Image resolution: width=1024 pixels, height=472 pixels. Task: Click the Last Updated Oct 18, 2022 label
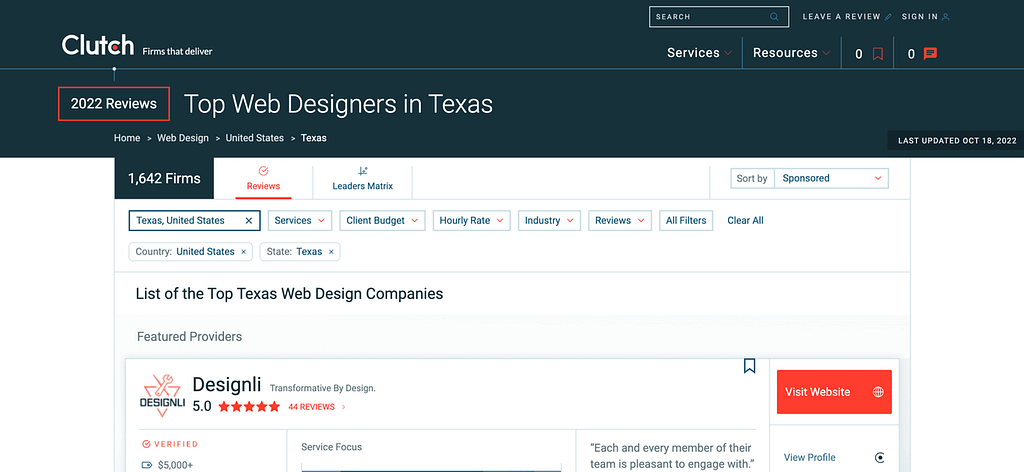(957, 140)
